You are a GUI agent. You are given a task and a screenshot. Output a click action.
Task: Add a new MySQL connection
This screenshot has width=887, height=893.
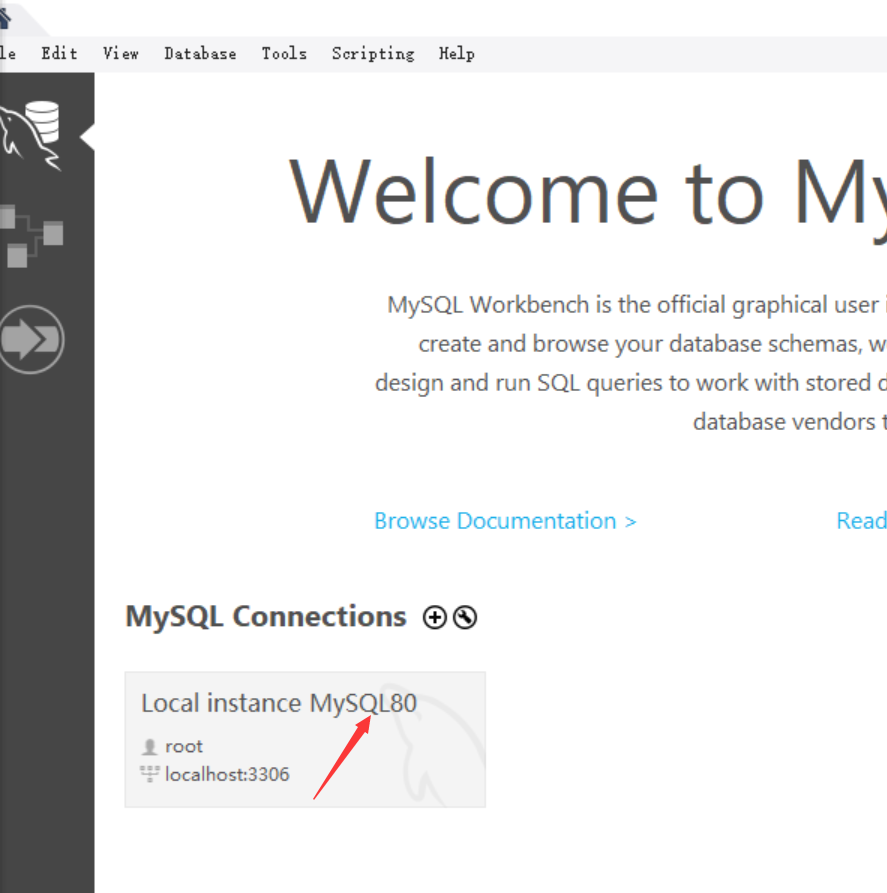pyautogui.click(x=434, y=617)
